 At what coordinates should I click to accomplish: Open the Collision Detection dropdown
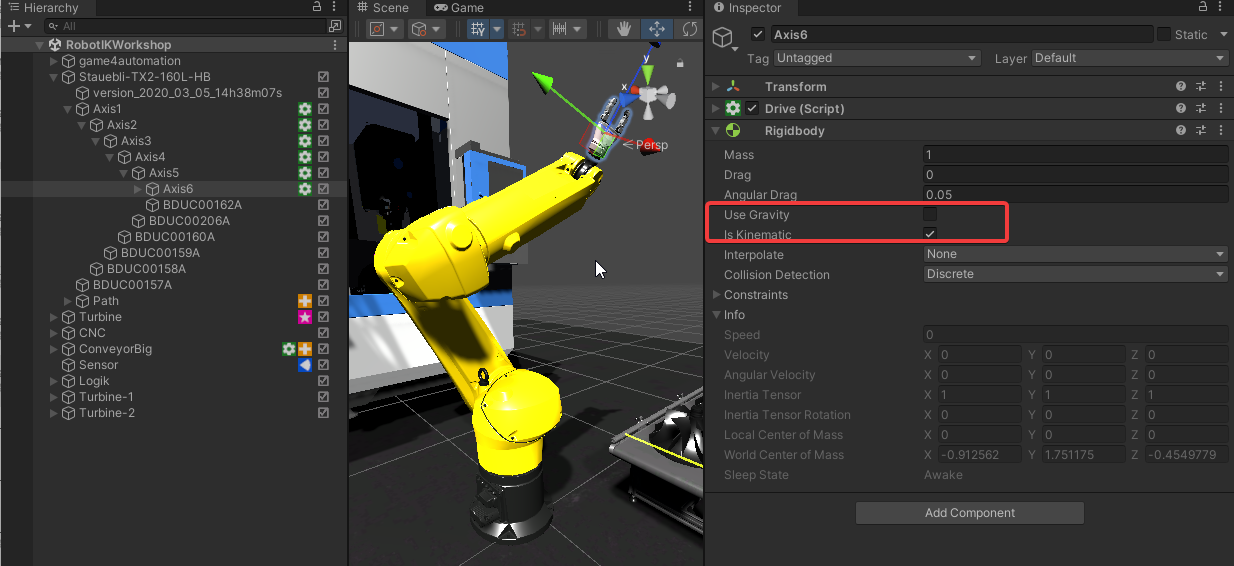[1075, 275]
